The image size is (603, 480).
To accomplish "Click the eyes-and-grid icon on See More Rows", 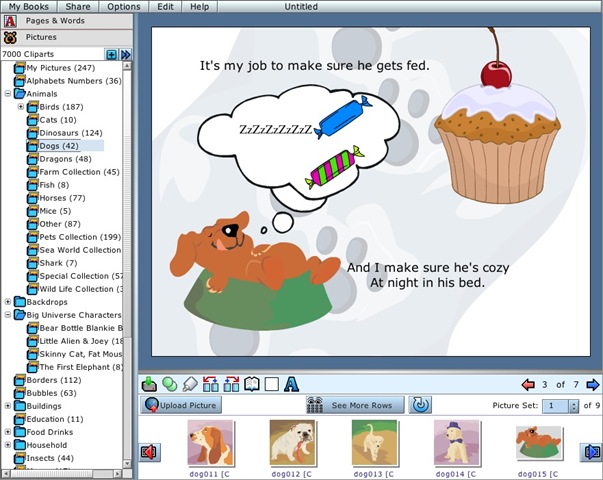I will pyautogui.click(x=315, y=405).
